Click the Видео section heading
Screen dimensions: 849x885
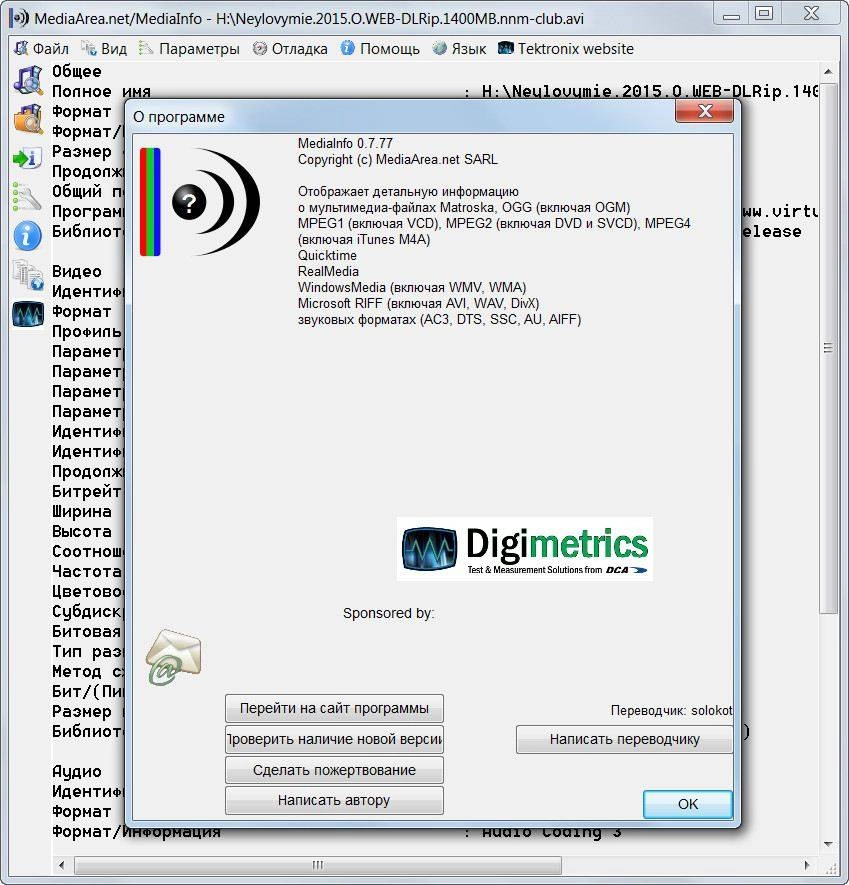pos(77,271)
